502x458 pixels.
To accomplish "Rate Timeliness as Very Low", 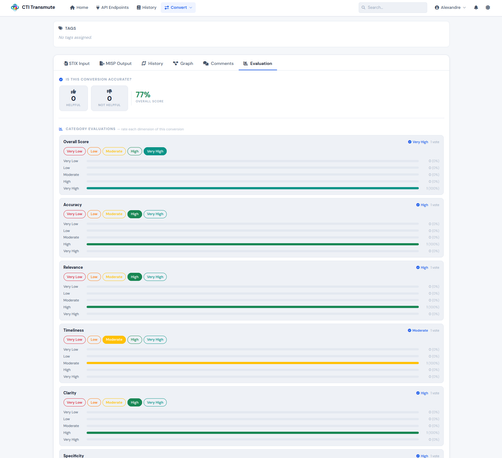I will coord(74,340).
